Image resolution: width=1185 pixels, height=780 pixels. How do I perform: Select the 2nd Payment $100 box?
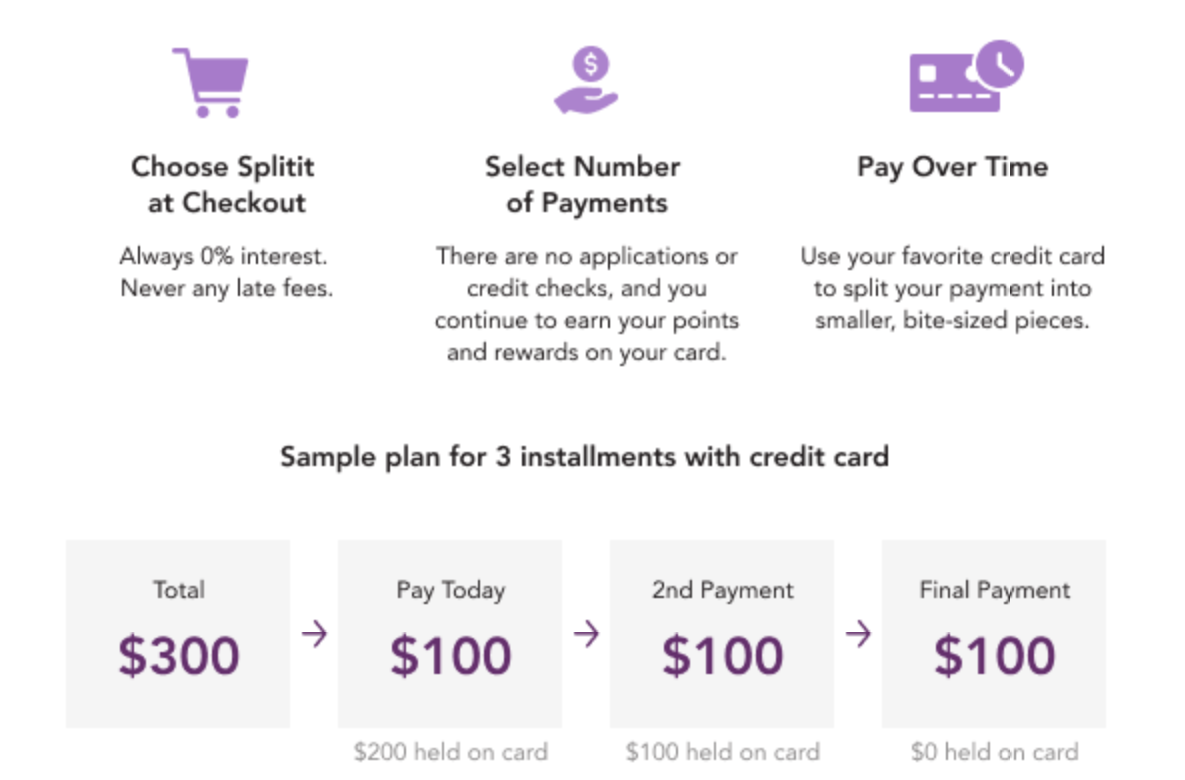click(722, 633)
